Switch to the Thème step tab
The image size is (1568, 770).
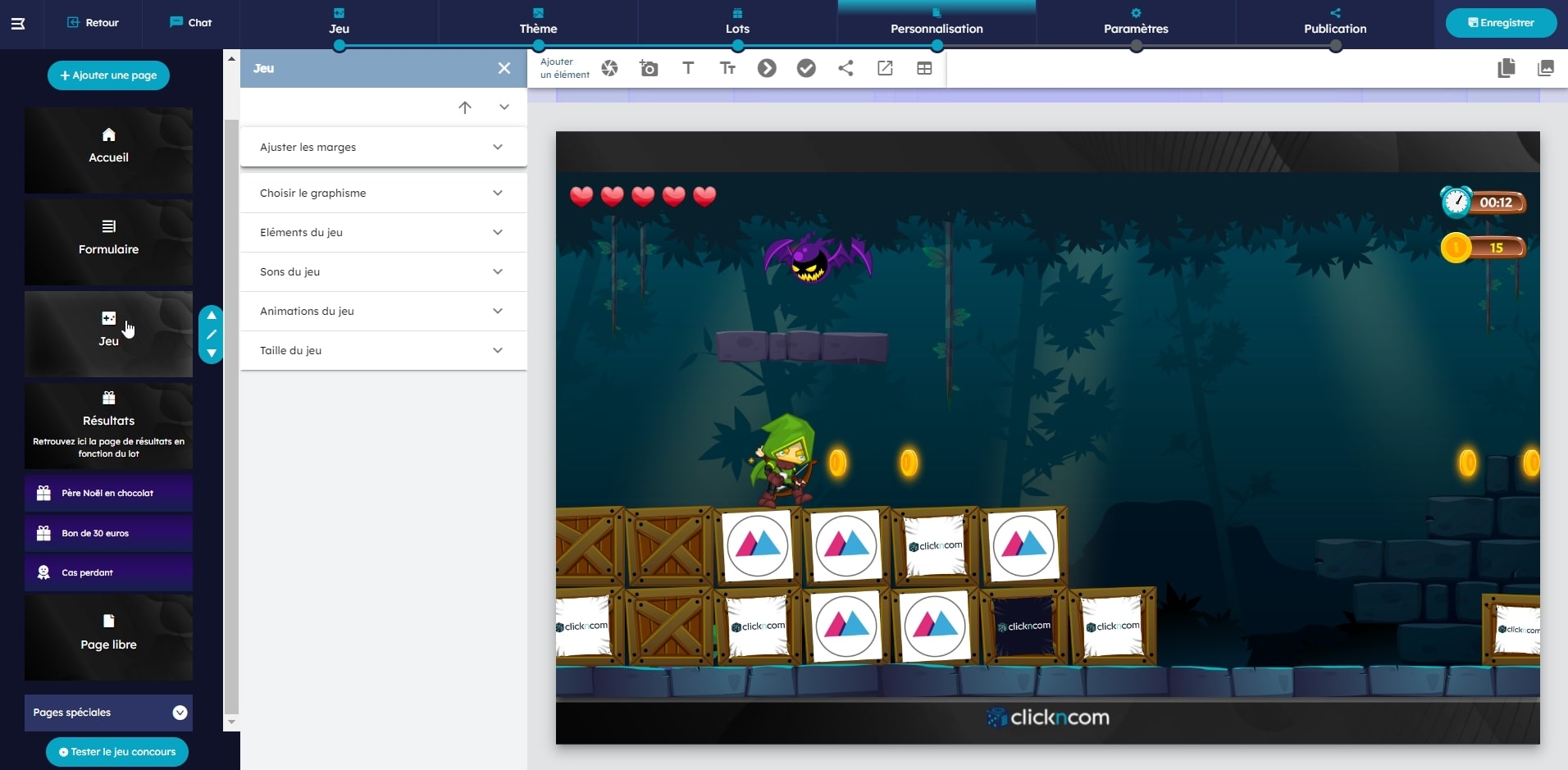(x=538, y=23)
